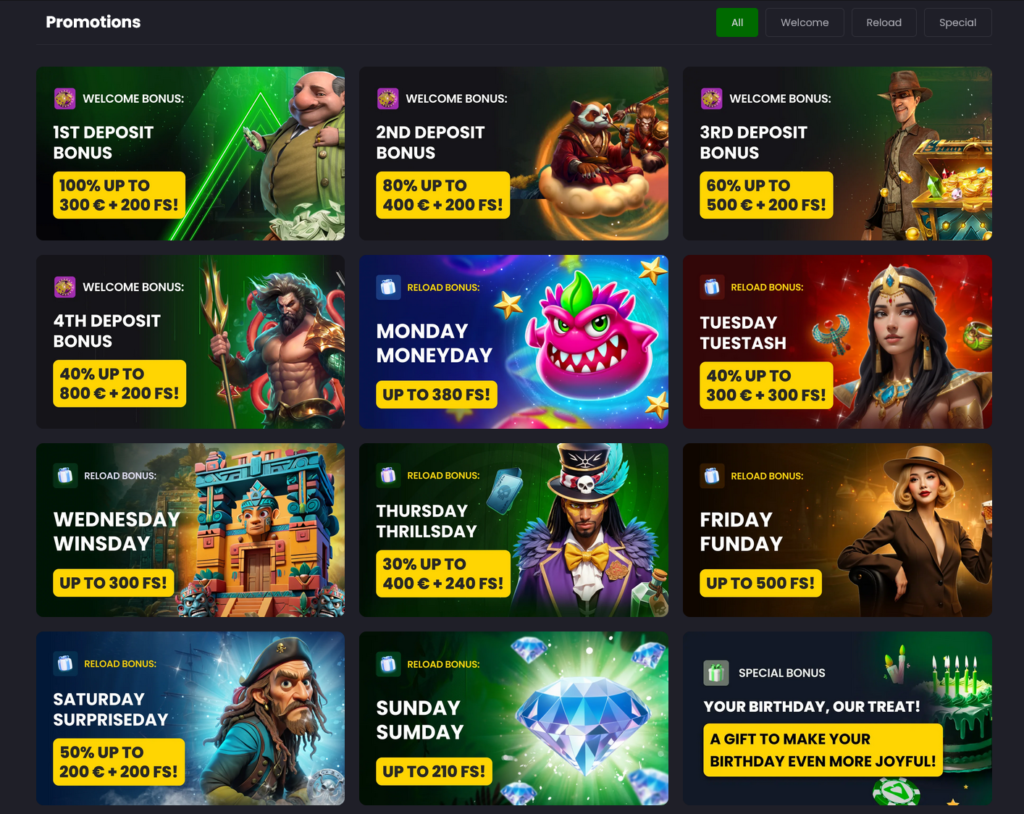The image size is (1024, 814).
Task: Click the UP TO 500 FS! Friday label
Action: (761, 583)
